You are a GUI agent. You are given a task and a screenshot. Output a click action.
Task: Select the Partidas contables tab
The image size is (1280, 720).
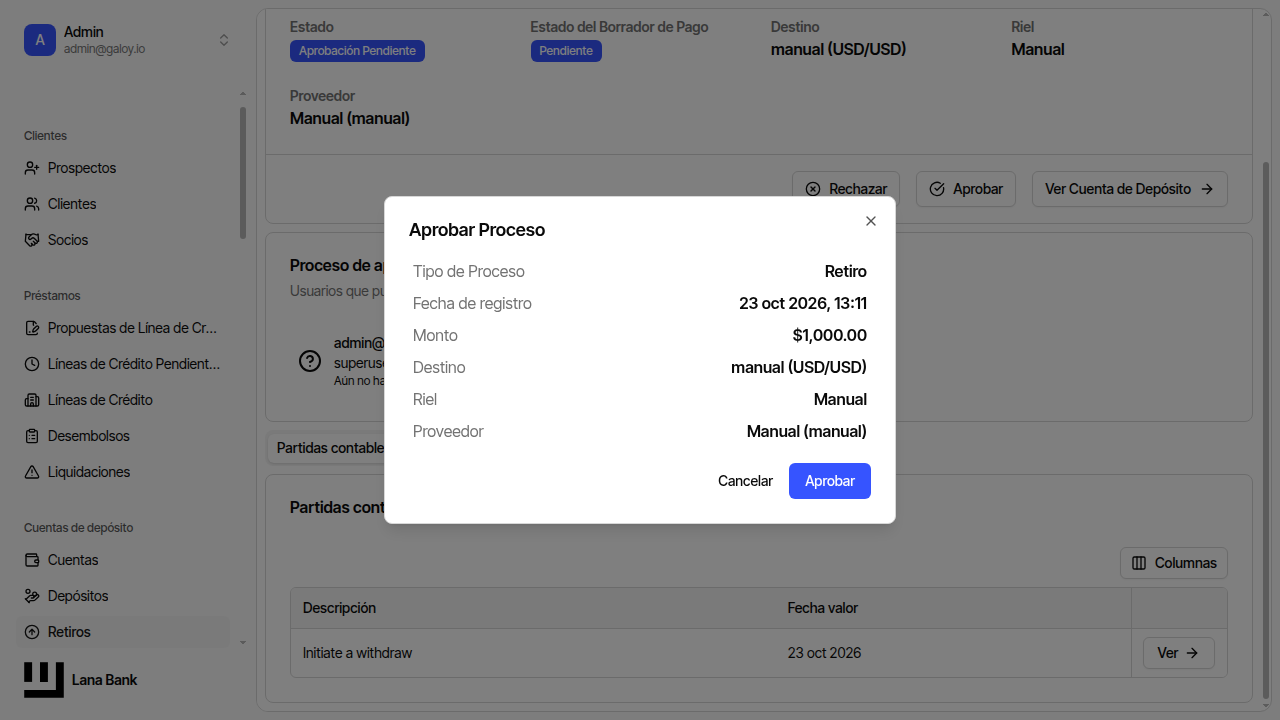click(x=329, y=448)
